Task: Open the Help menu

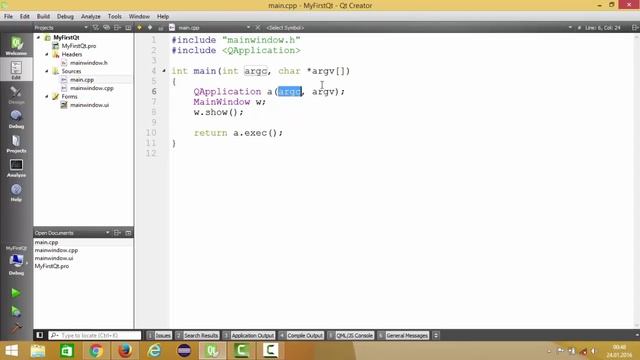Action: click(163, 16)
